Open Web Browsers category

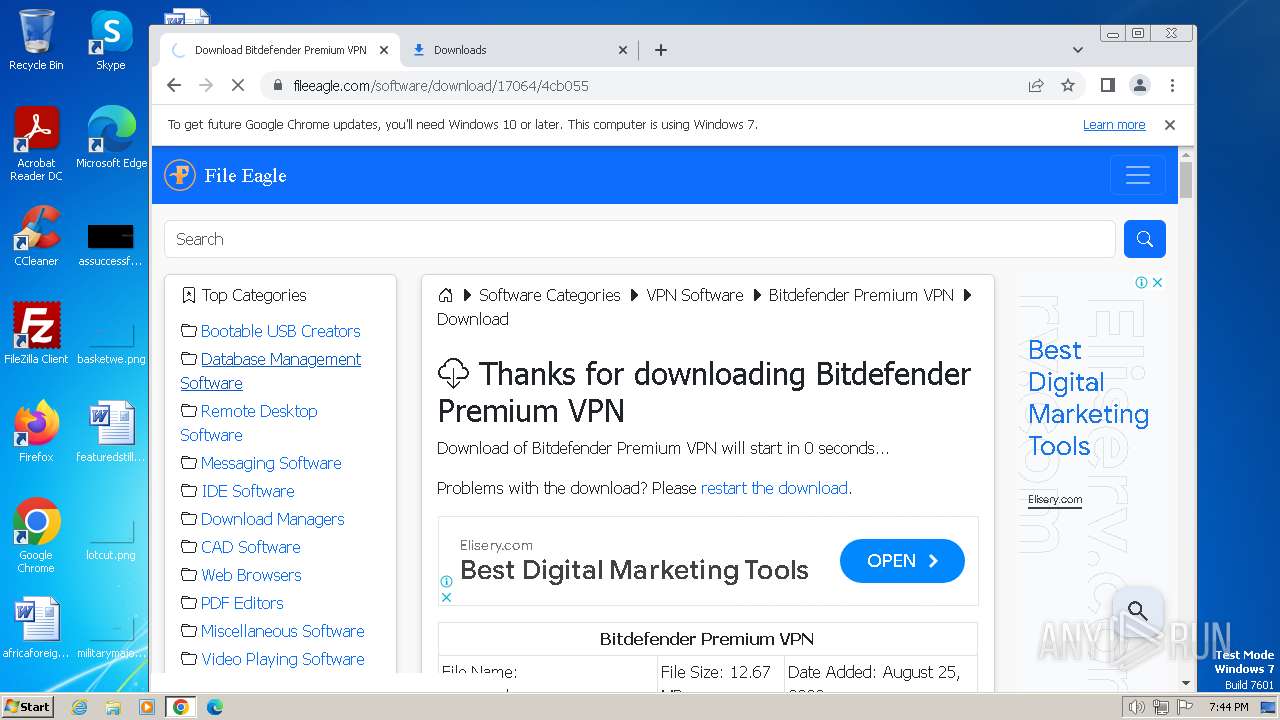tap(251, 575)
